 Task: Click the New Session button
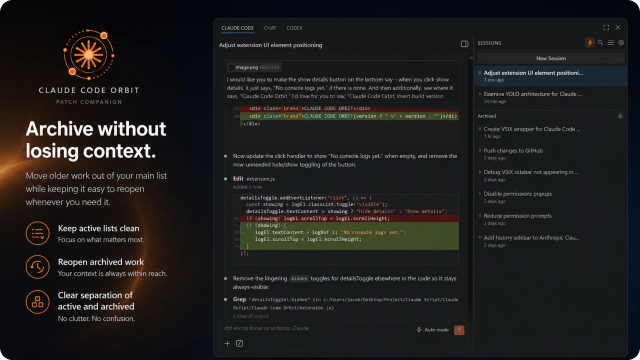point(551,58)
